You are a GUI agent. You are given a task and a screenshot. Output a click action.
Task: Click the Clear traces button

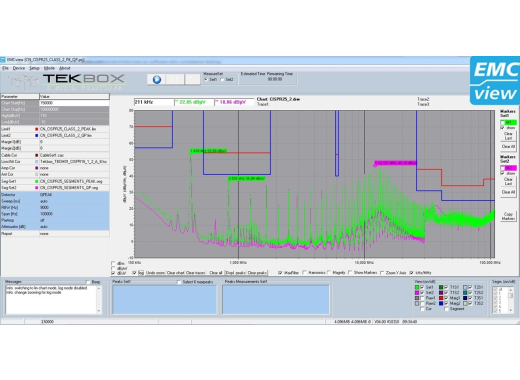195,273
